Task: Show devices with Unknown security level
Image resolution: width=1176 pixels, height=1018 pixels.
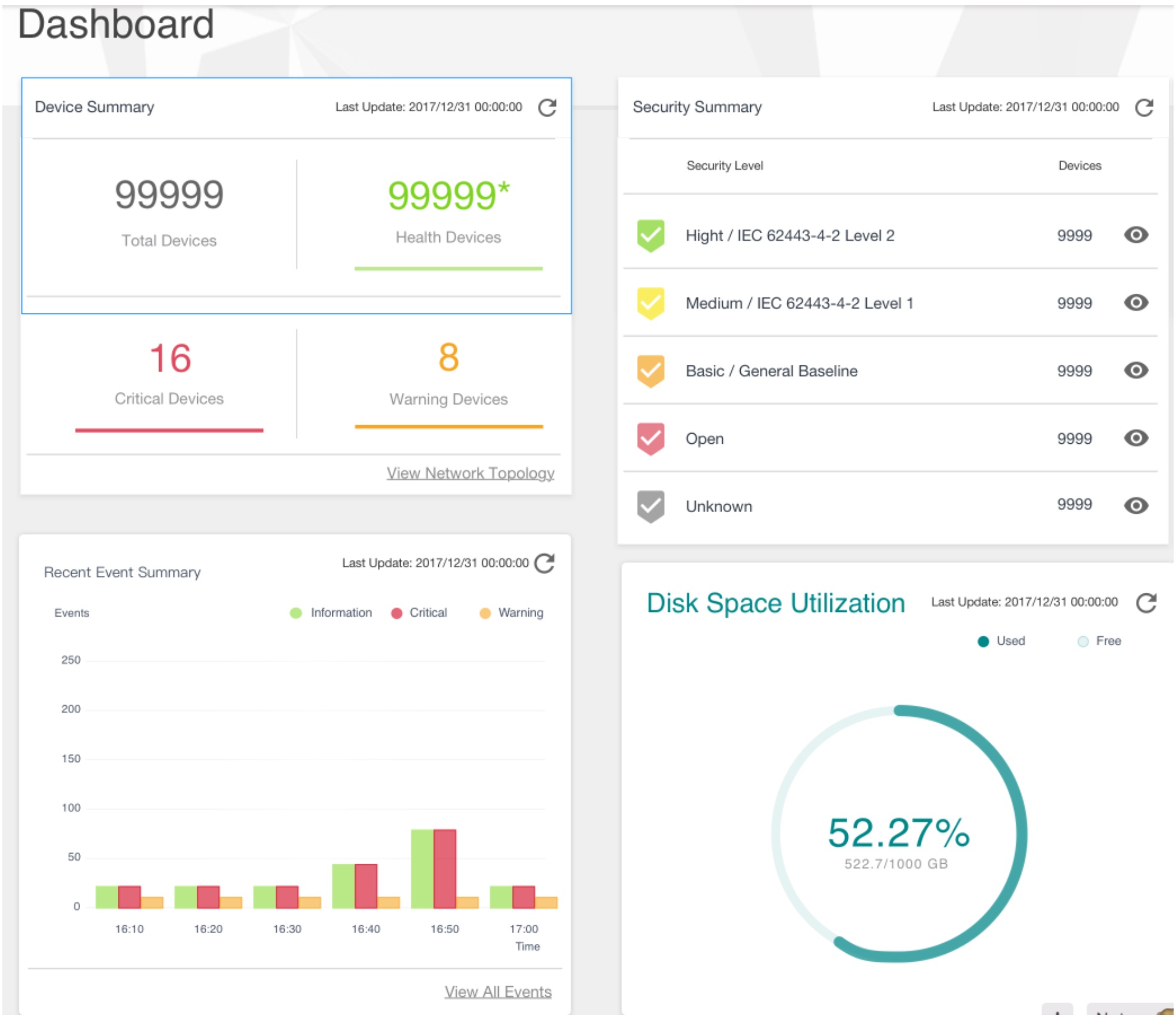Action: [x=1135, y=506]
